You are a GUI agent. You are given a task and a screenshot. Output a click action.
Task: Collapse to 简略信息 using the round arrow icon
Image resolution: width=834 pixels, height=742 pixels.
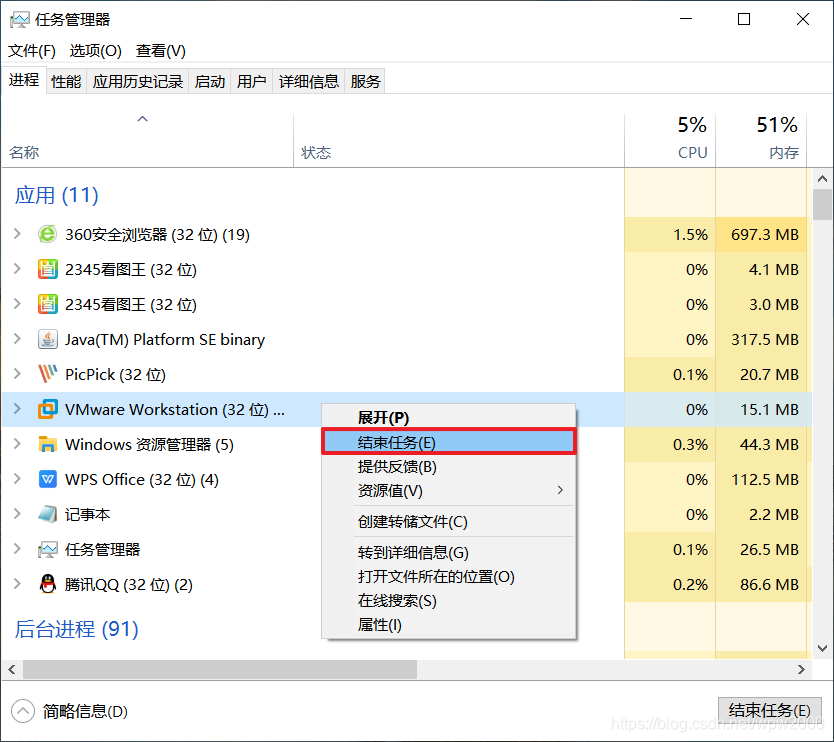point(22,711)
